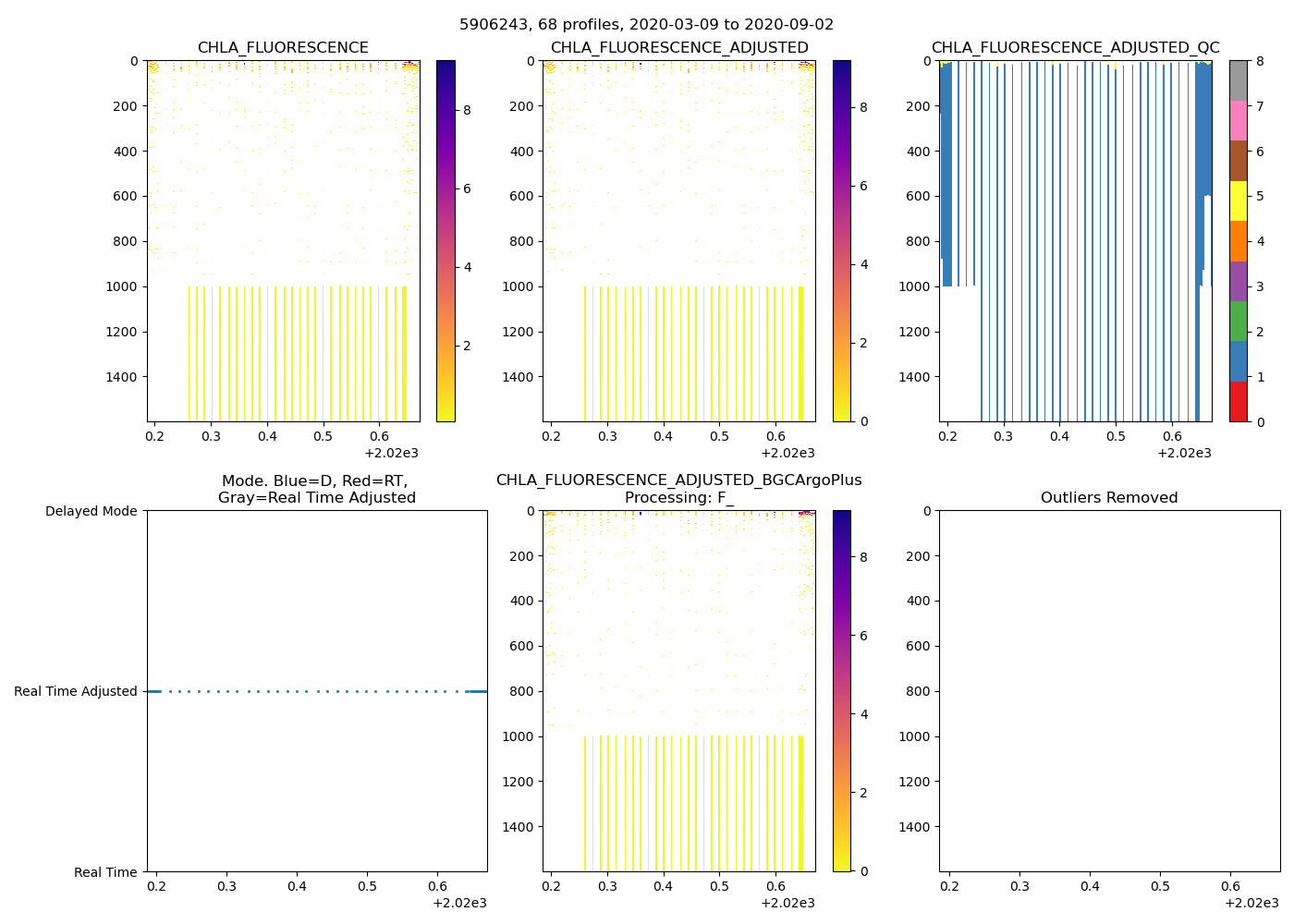
Task: Click the pink QC colorbar segment
Action: pyautogui.click(x=1238, y=121)
